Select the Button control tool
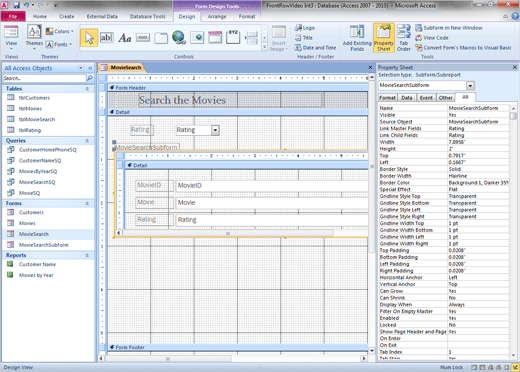Image resolution: width=520 pixels, height=372 pixels. tap(143, 38)
